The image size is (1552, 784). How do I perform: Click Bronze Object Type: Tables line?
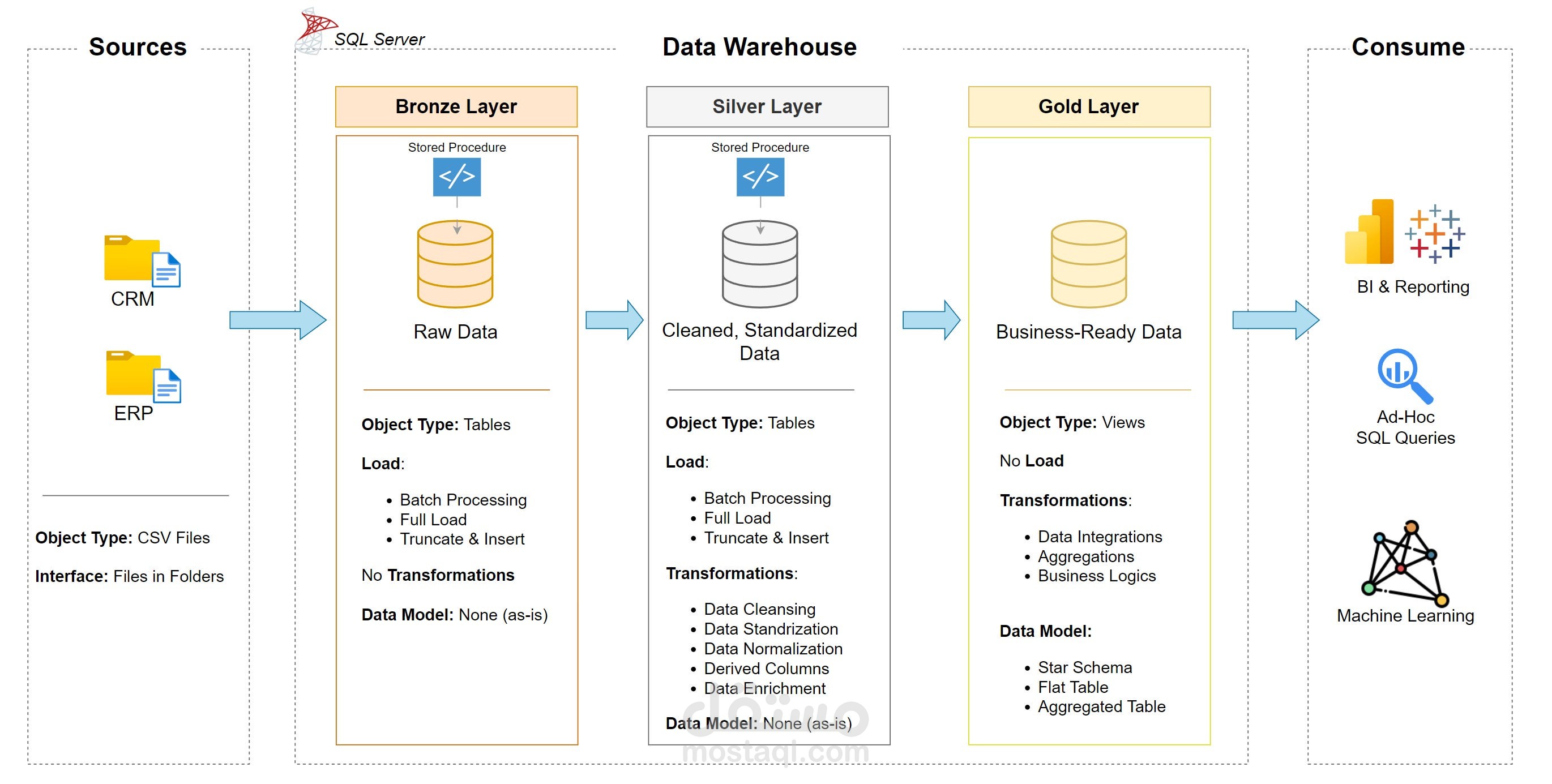435,425
